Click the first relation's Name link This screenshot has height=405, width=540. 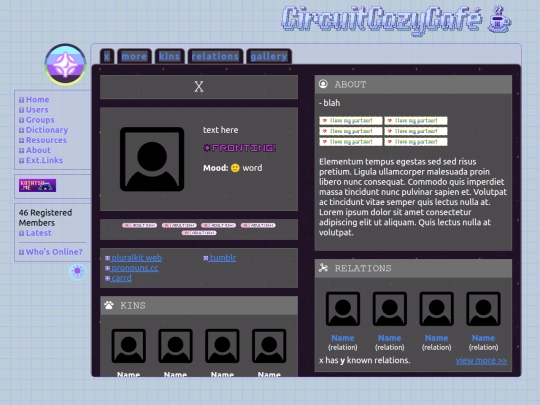[343, 338]
